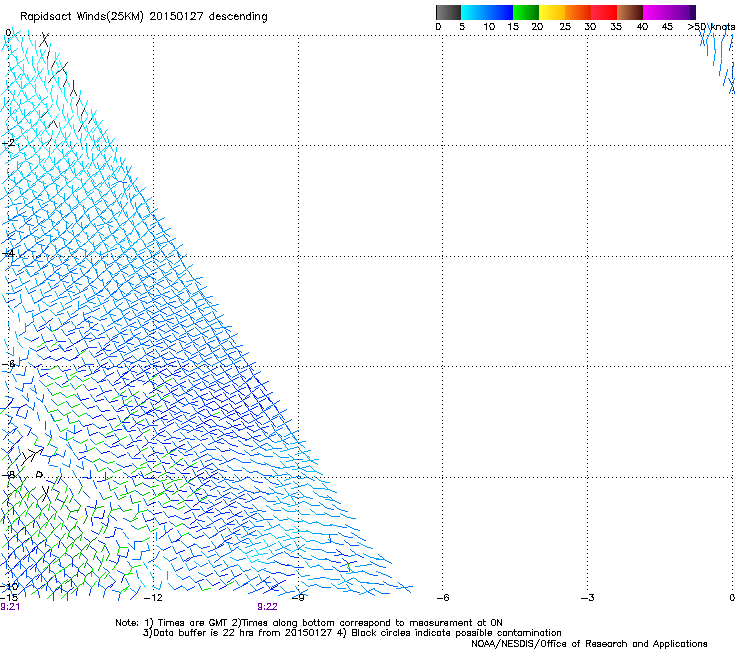Choose the orange 25-30 knots legend segment
740x650 pixels.
(578, 12)
